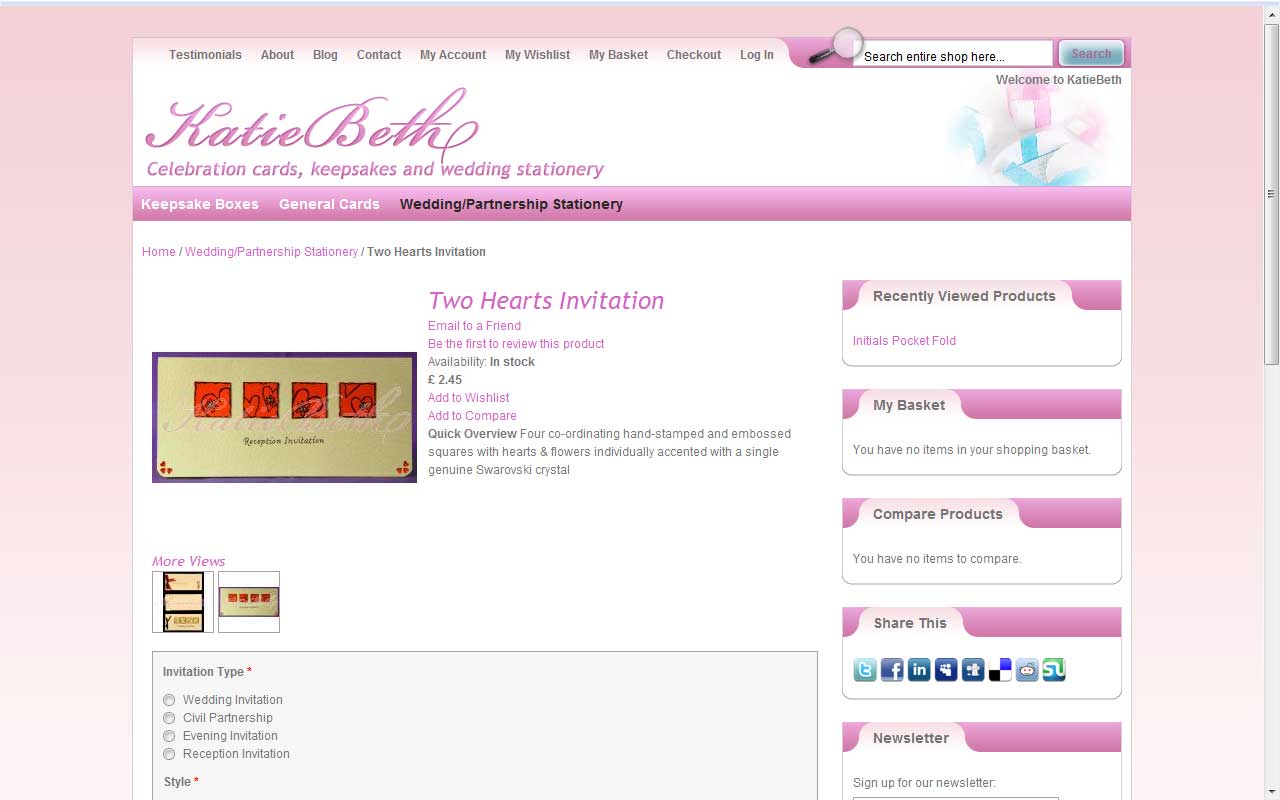
Task: Select the Evening Invitation radio button
Action: point(169,736)
